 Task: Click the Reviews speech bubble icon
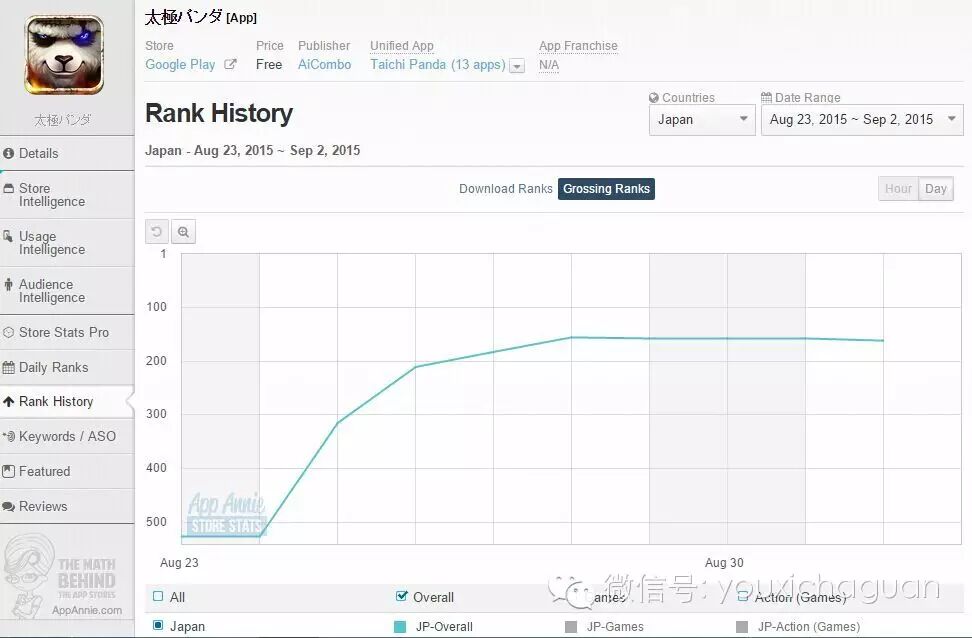[8, 506]
